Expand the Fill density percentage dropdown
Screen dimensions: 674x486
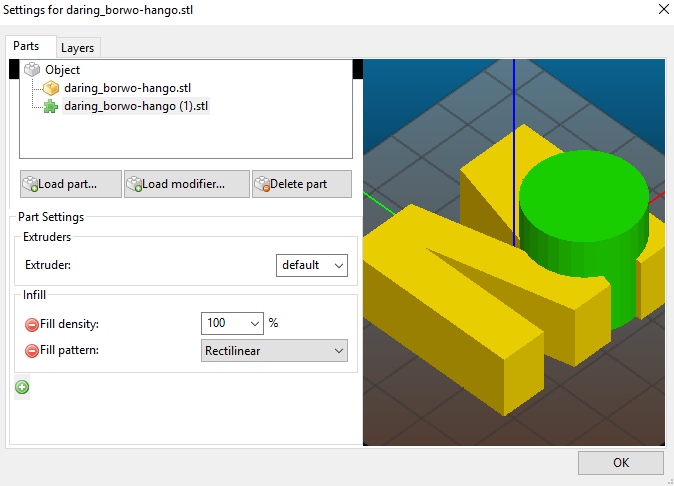(254, 324)
